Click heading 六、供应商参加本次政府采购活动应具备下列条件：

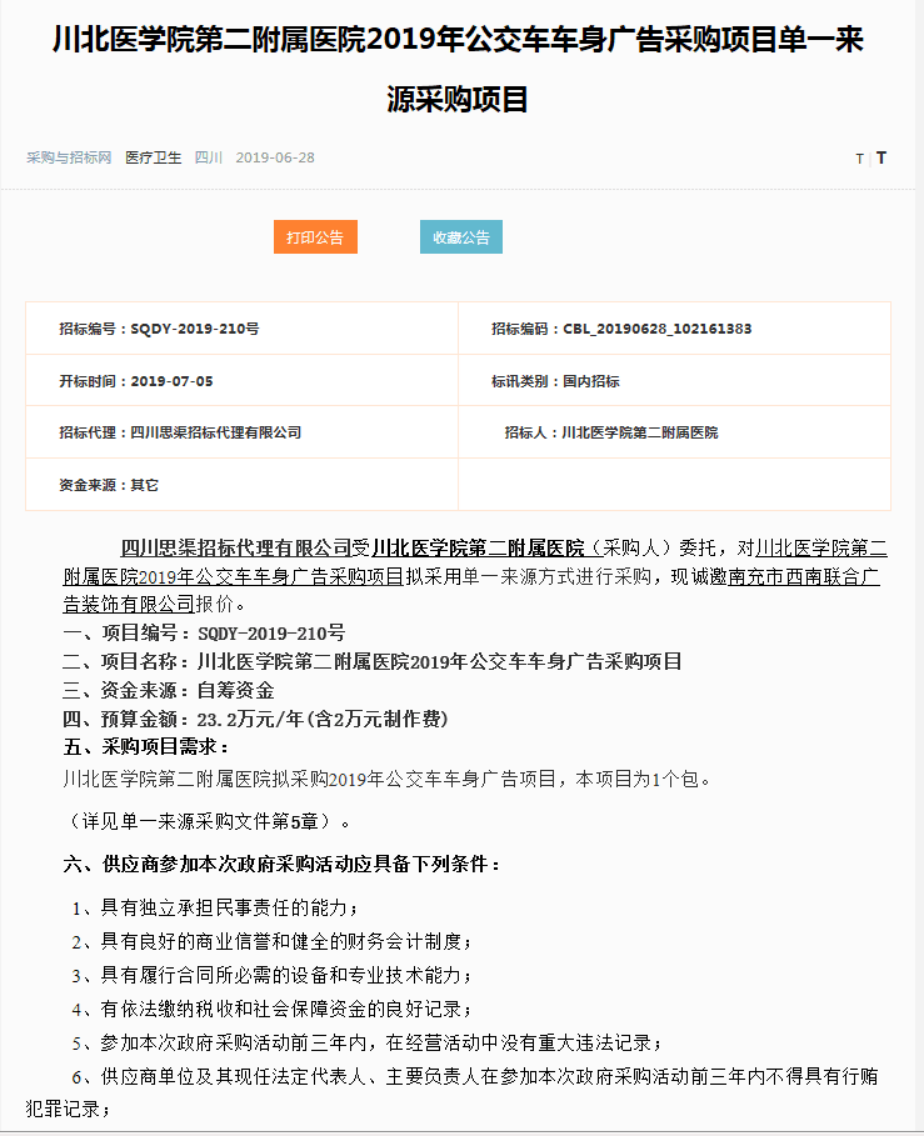coord(282,864)
